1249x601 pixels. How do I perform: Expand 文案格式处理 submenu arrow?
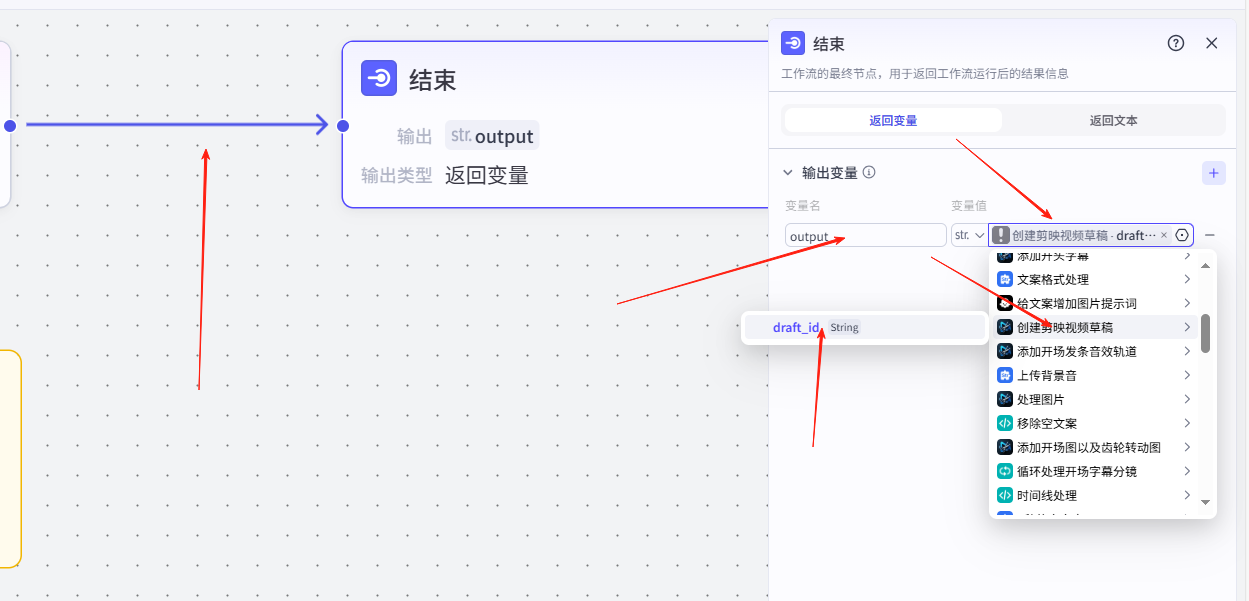pos(1187,279)
